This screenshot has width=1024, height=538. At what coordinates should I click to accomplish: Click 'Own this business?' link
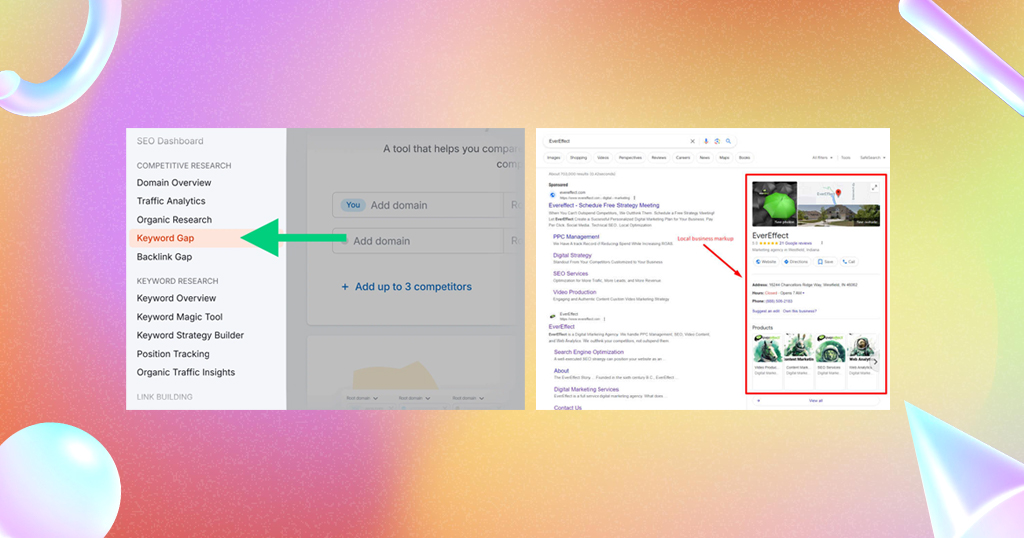800,311
